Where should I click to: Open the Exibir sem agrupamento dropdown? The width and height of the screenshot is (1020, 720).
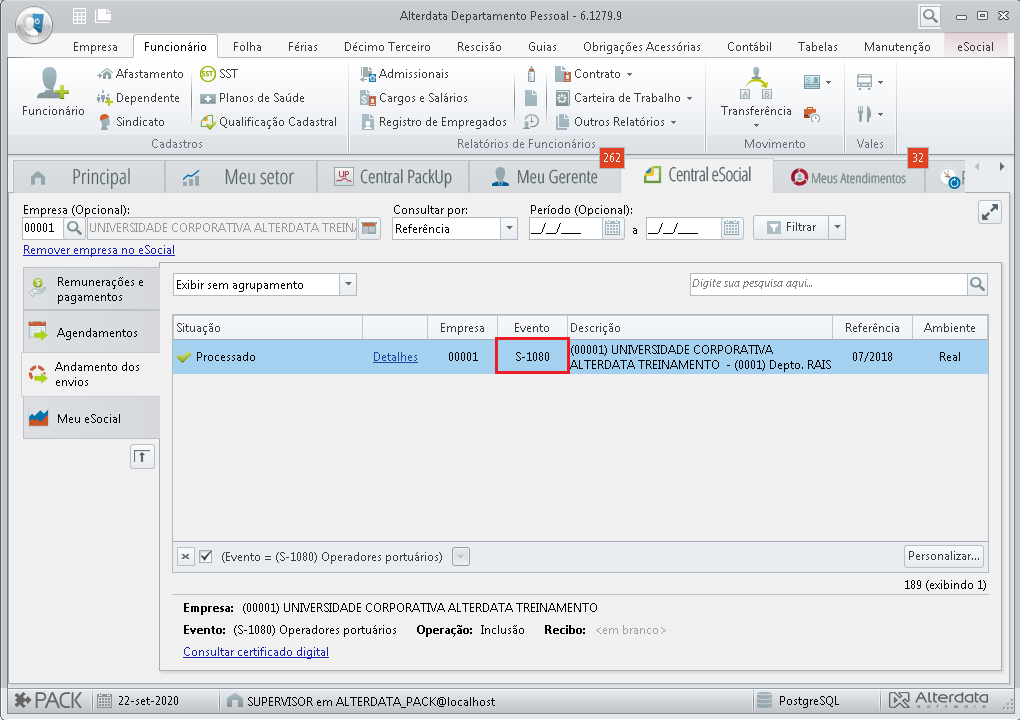[348, 284]
